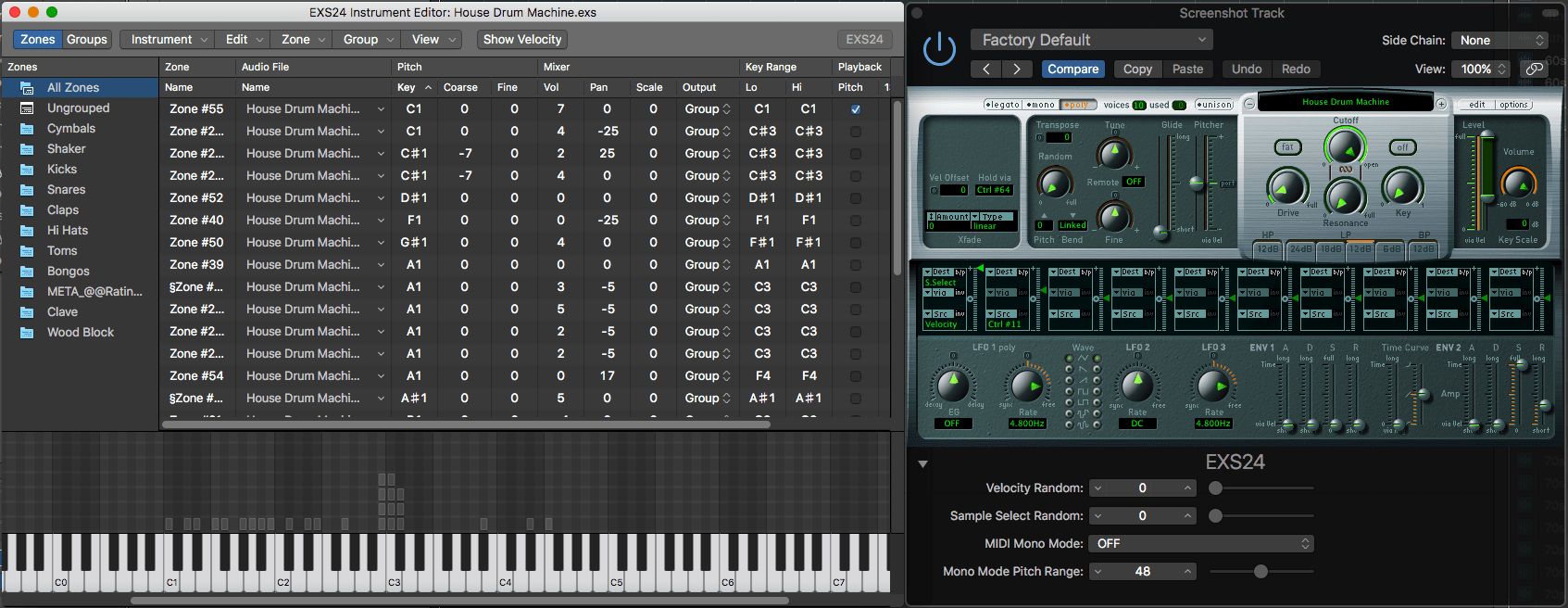The width and height of the screenshot is (1568, 608).
Task: Click the link chain icon beside View
Action: coord(1535,69)
